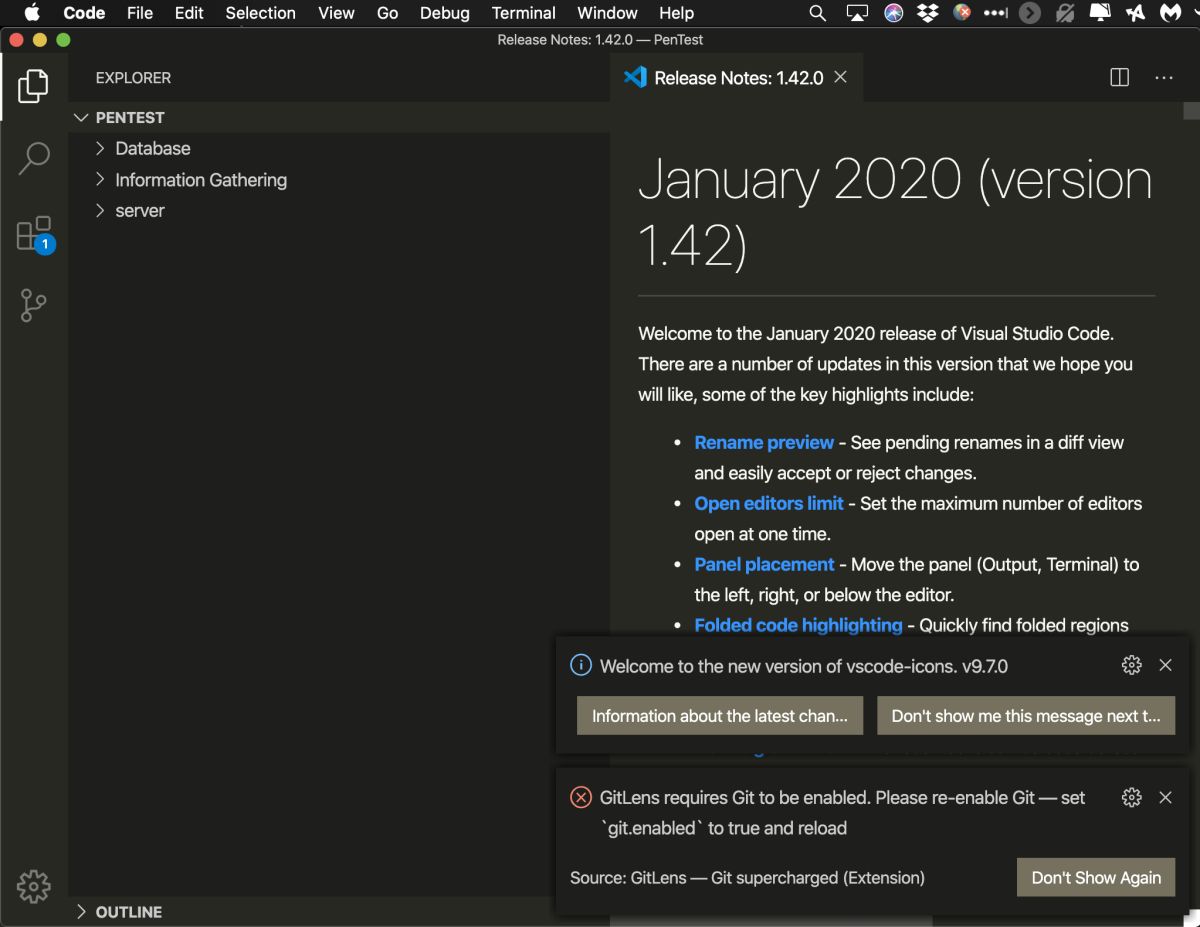Split the editor to the right
This screenshot has height=927, width=1200.
point(1120,78)
